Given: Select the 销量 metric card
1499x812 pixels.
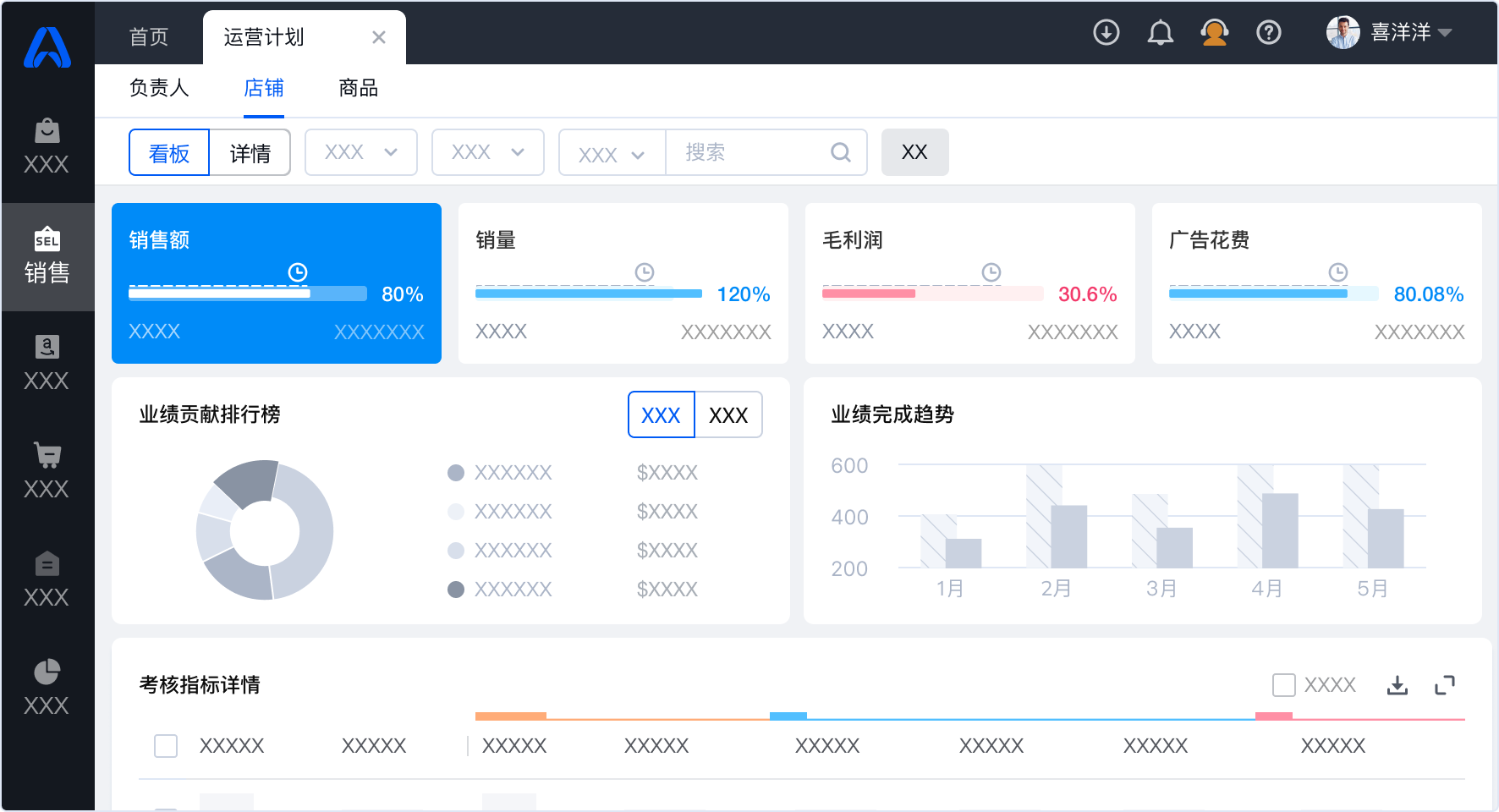Looking at the screenshot, I should tap(623, 283).
